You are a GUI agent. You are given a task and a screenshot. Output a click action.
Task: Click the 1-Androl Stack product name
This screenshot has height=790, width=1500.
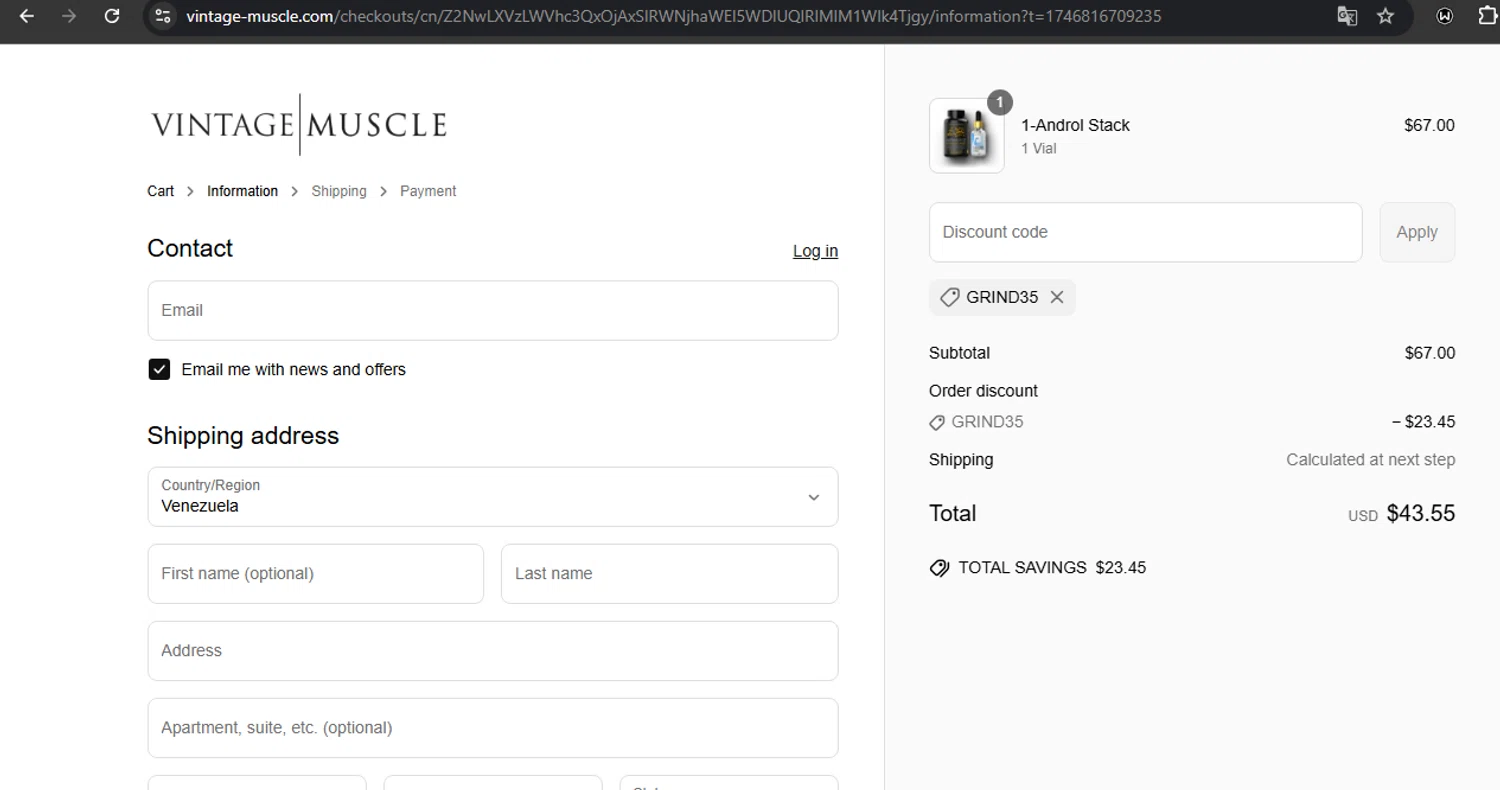(1075, 125)
